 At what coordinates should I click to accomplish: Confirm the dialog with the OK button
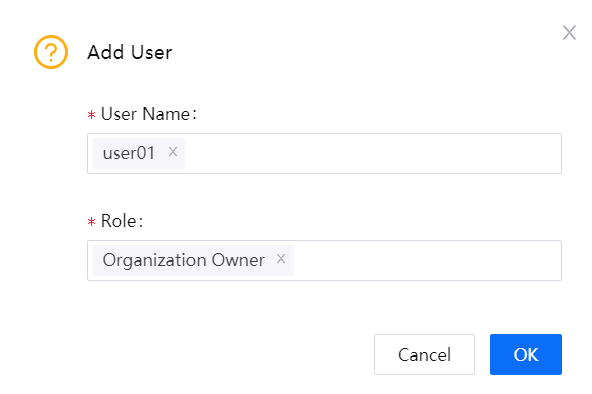tap(526, 354)
